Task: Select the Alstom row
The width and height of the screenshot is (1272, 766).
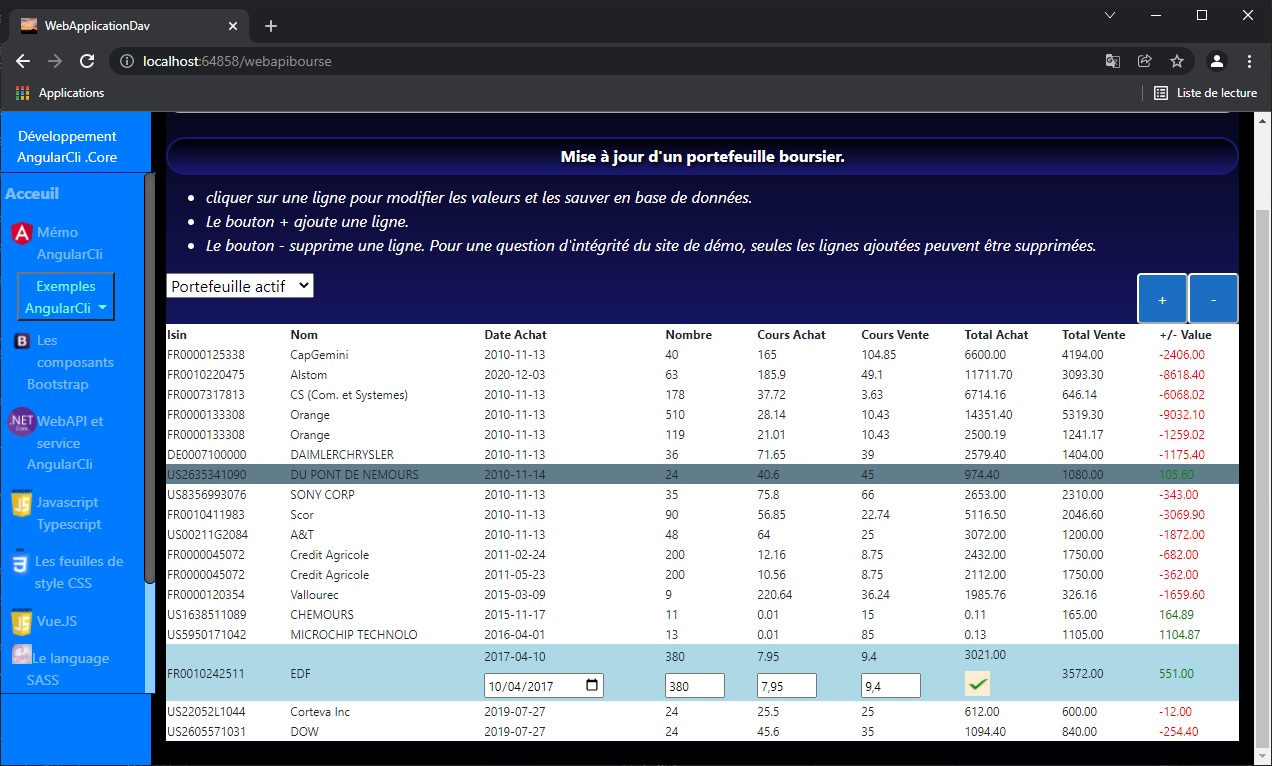Action: (x=702, y=375)
